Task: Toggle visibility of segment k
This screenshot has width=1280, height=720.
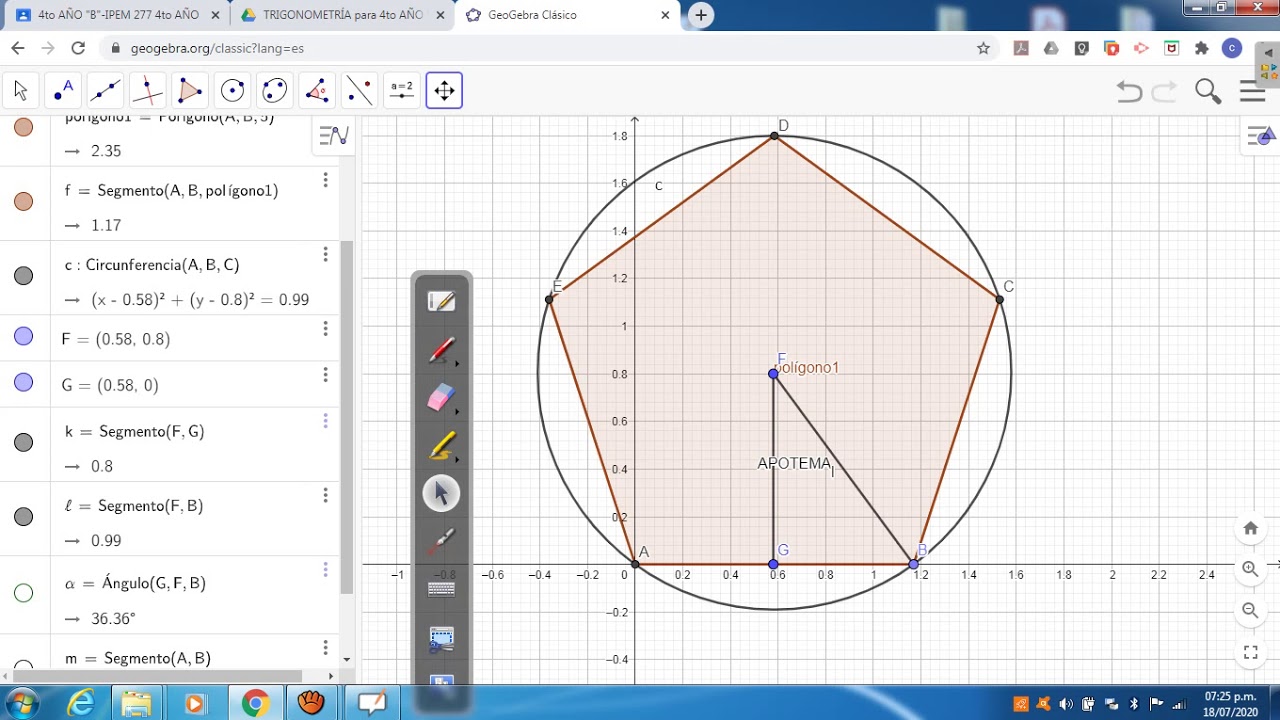Action: coord(24,442)
